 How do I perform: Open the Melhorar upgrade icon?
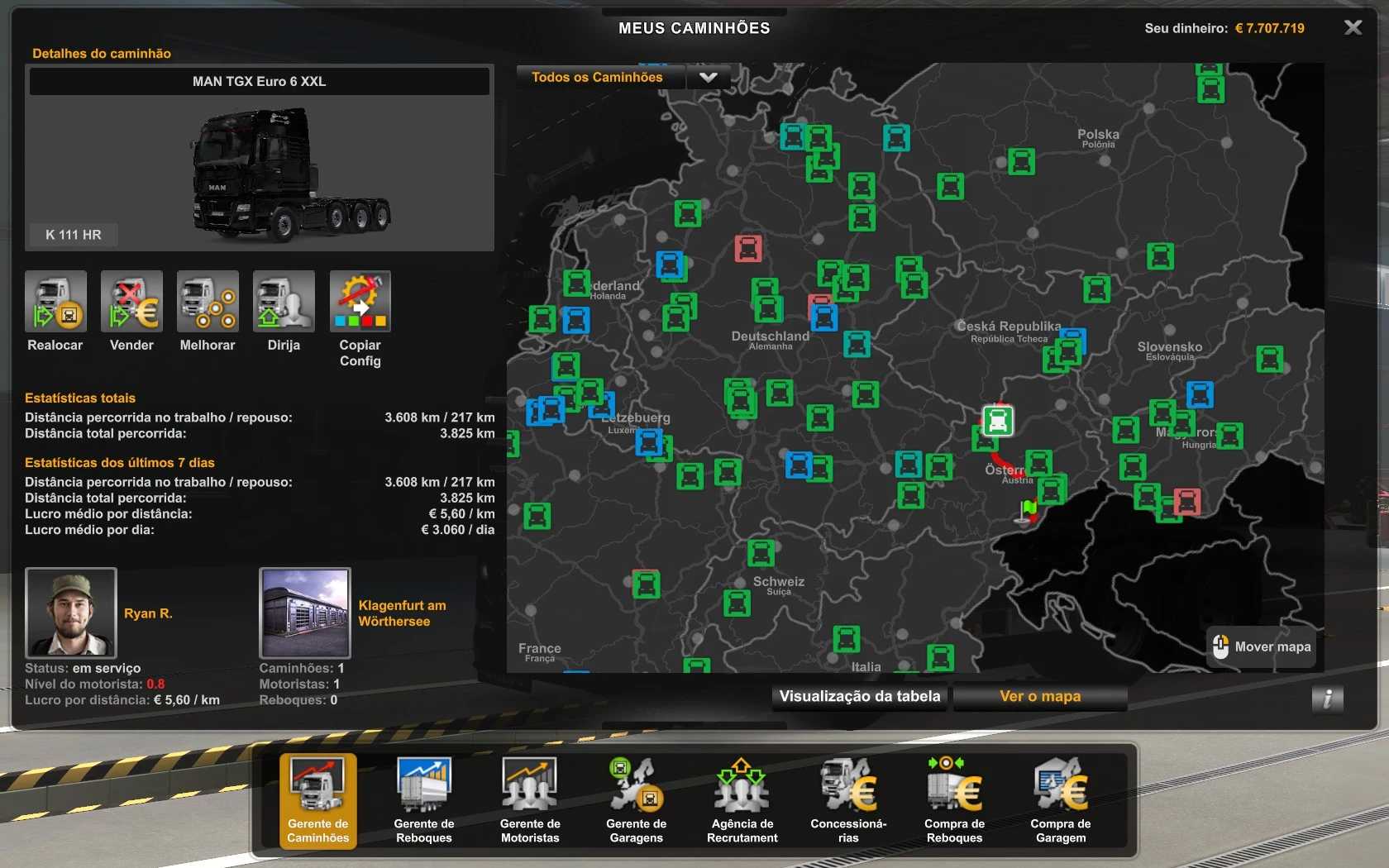[208, 302]
